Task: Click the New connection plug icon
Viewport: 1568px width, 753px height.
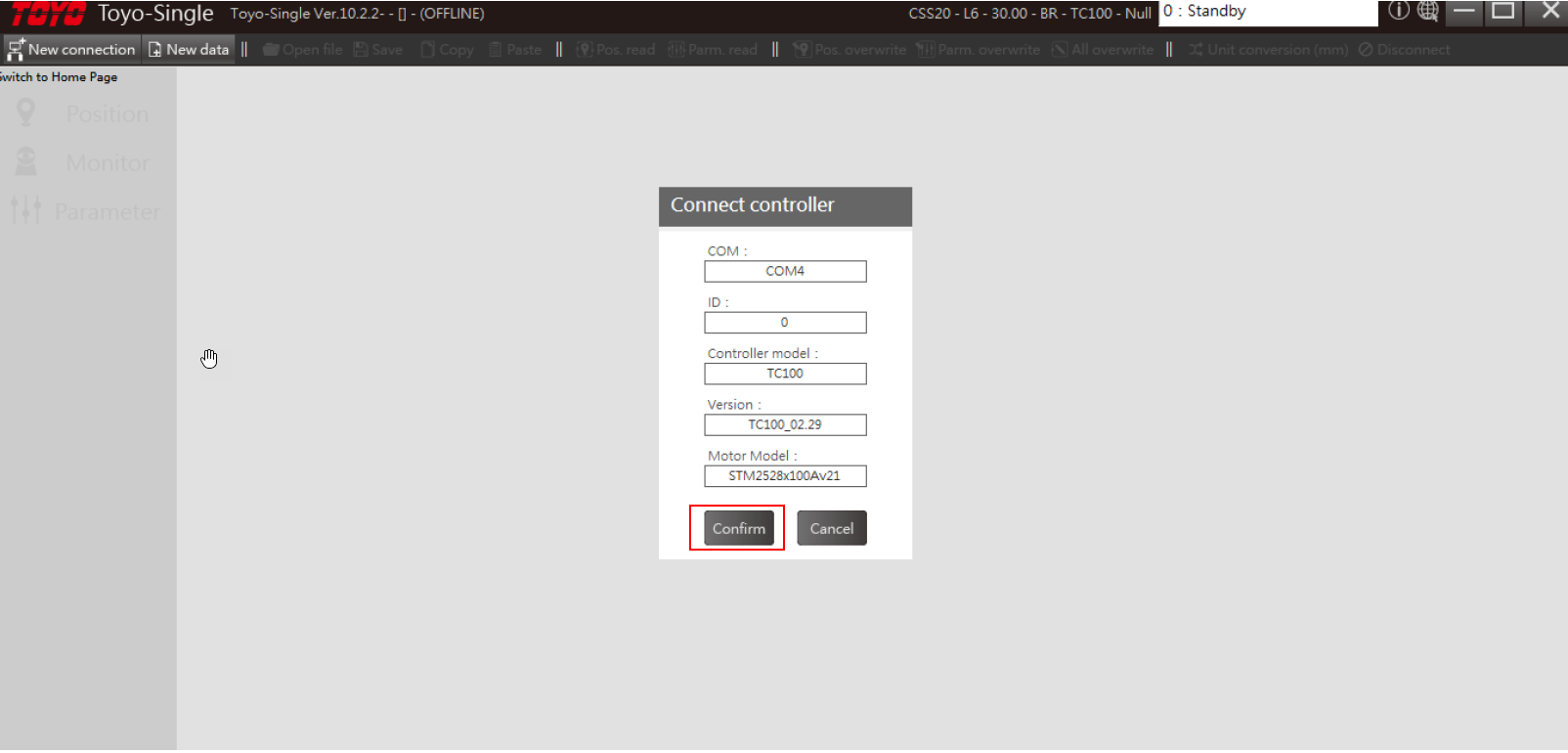Action: 16,50
